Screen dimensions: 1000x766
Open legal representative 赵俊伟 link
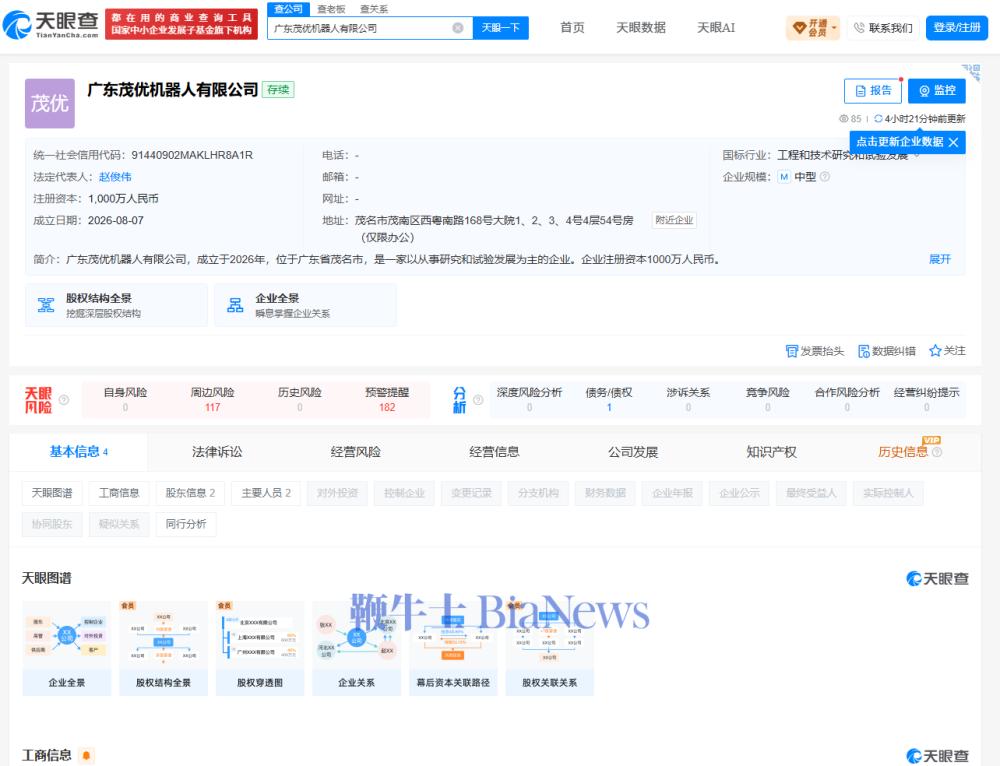(x=115, y=177)
